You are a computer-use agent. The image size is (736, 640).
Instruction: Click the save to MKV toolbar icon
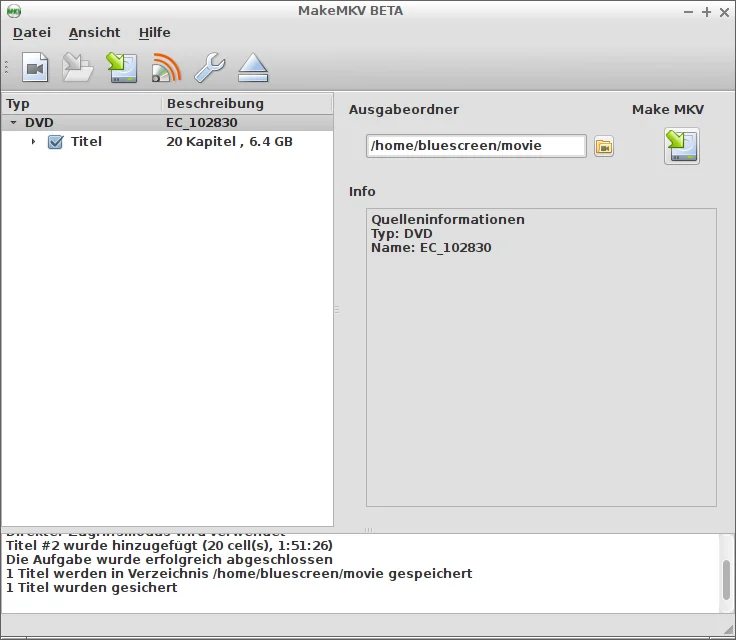point(122,68)
